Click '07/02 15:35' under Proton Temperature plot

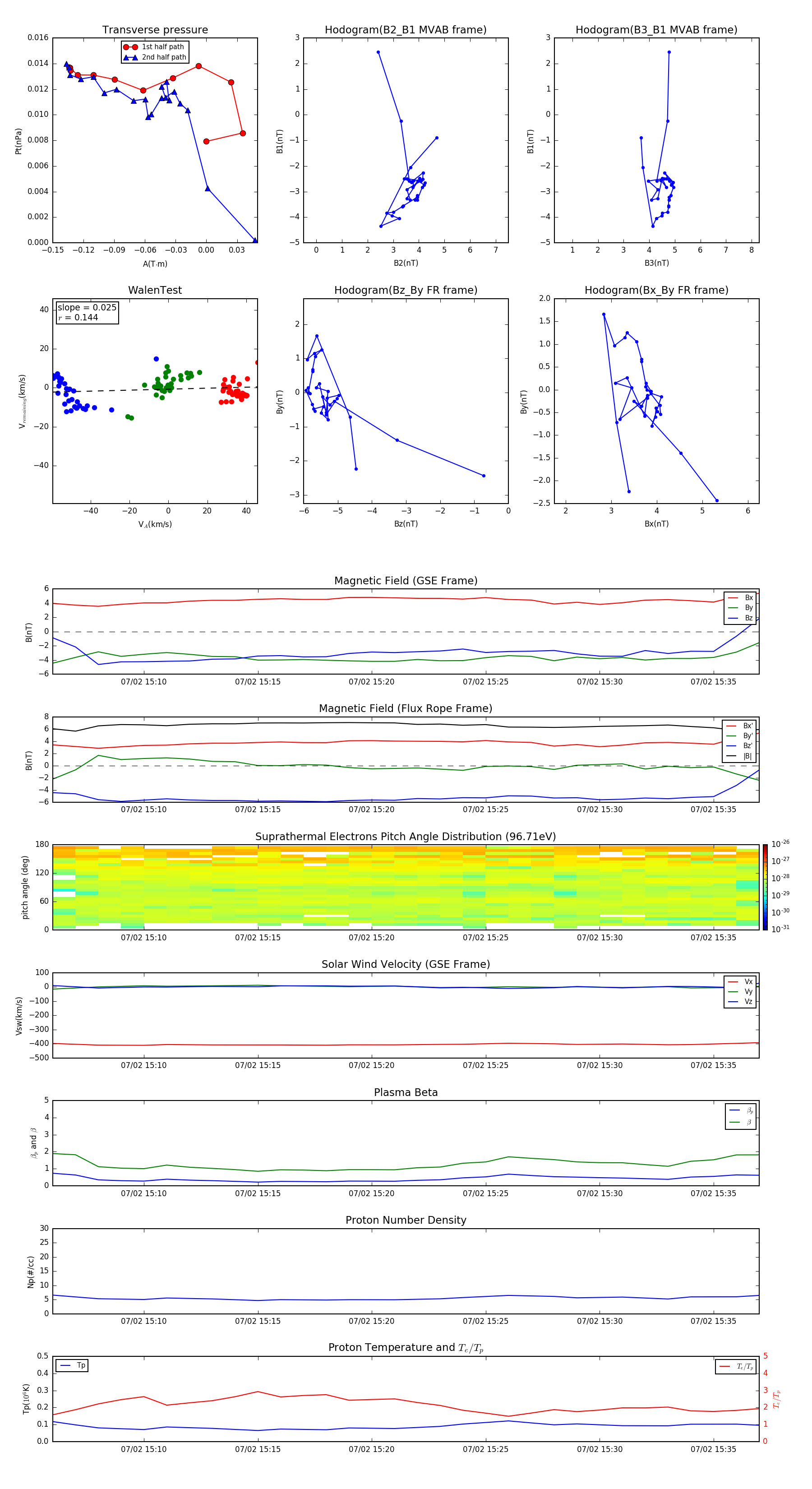713,1449
